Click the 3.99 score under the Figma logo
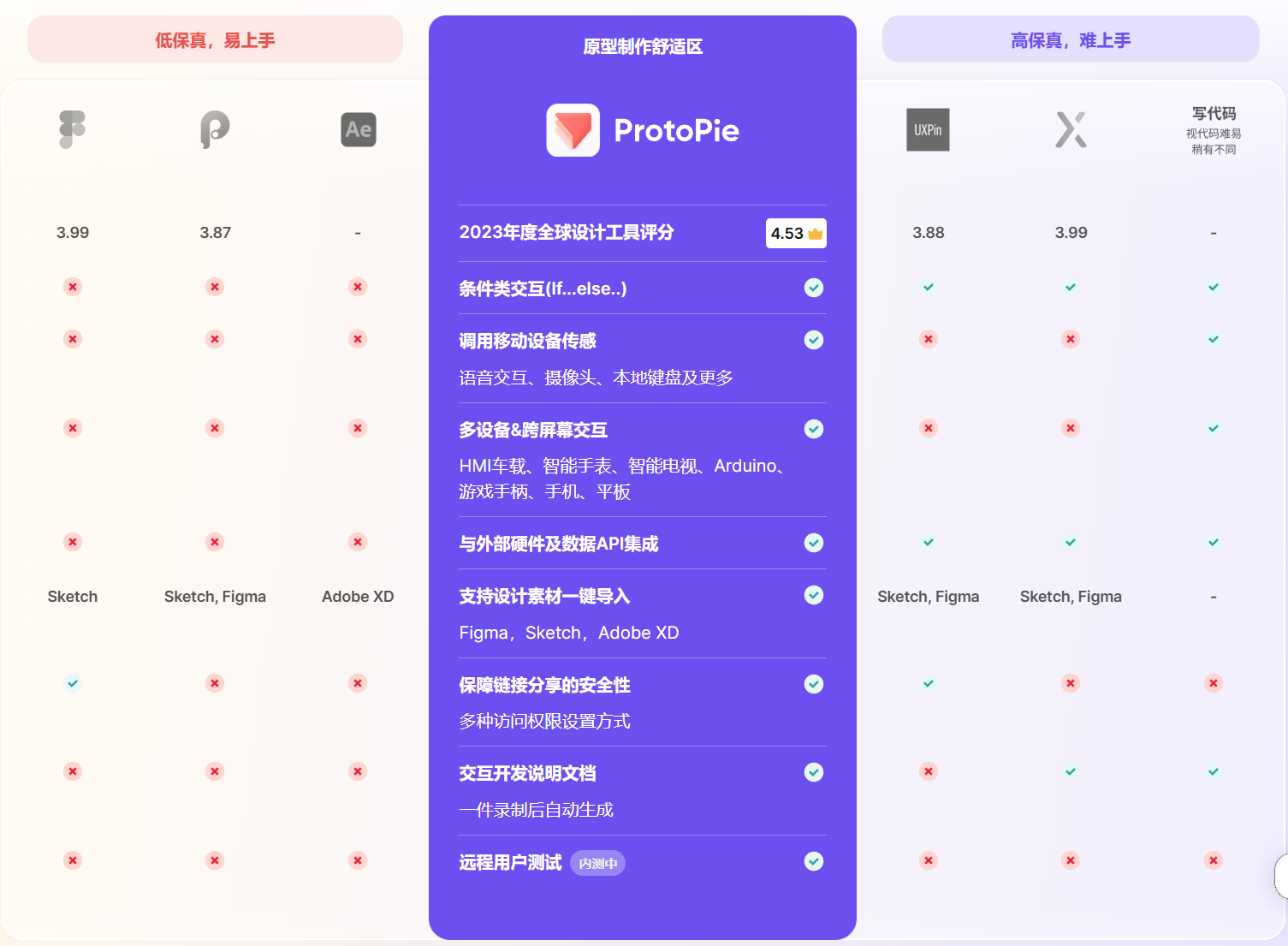Viewport: 1288px width, 946px height. [73, 233]
